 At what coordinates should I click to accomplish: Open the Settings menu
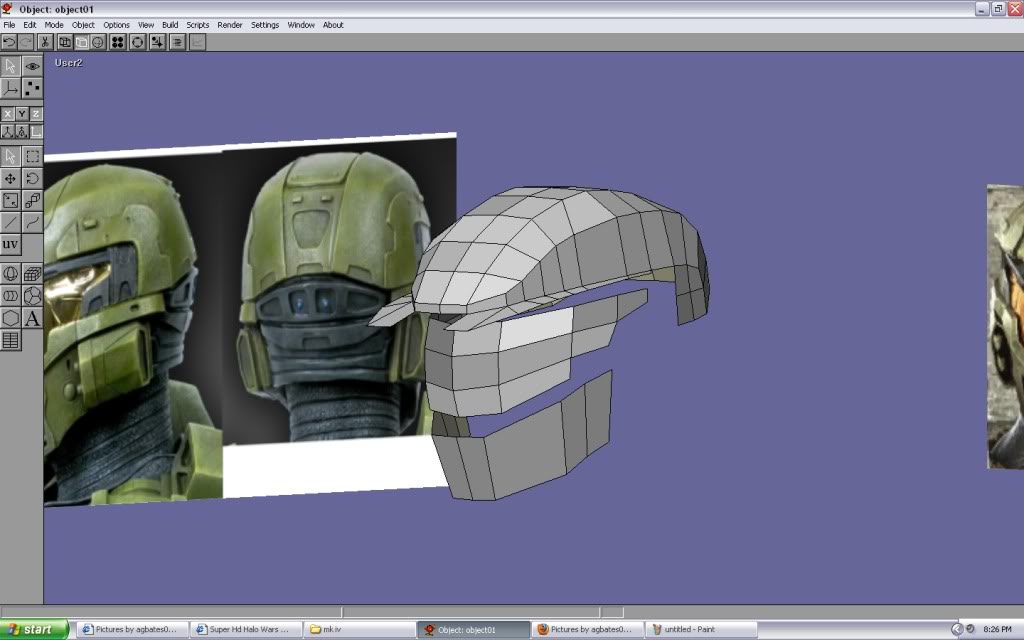point(264,25)
